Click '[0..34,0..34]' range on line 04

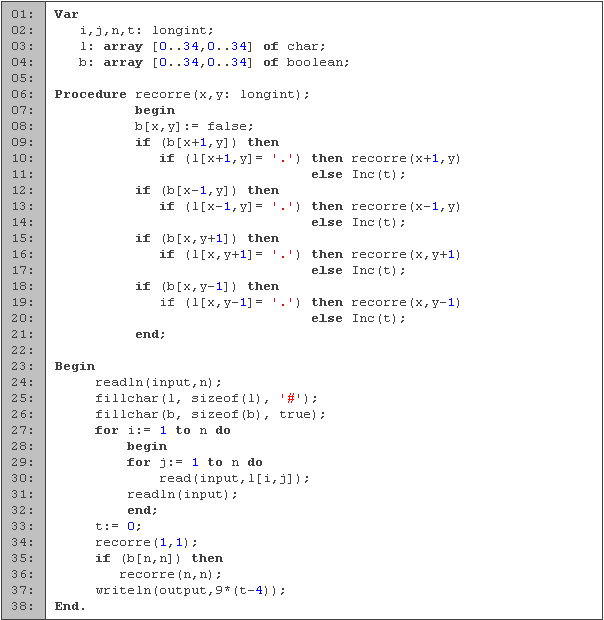pyautogui.click(x=202, y=62)
